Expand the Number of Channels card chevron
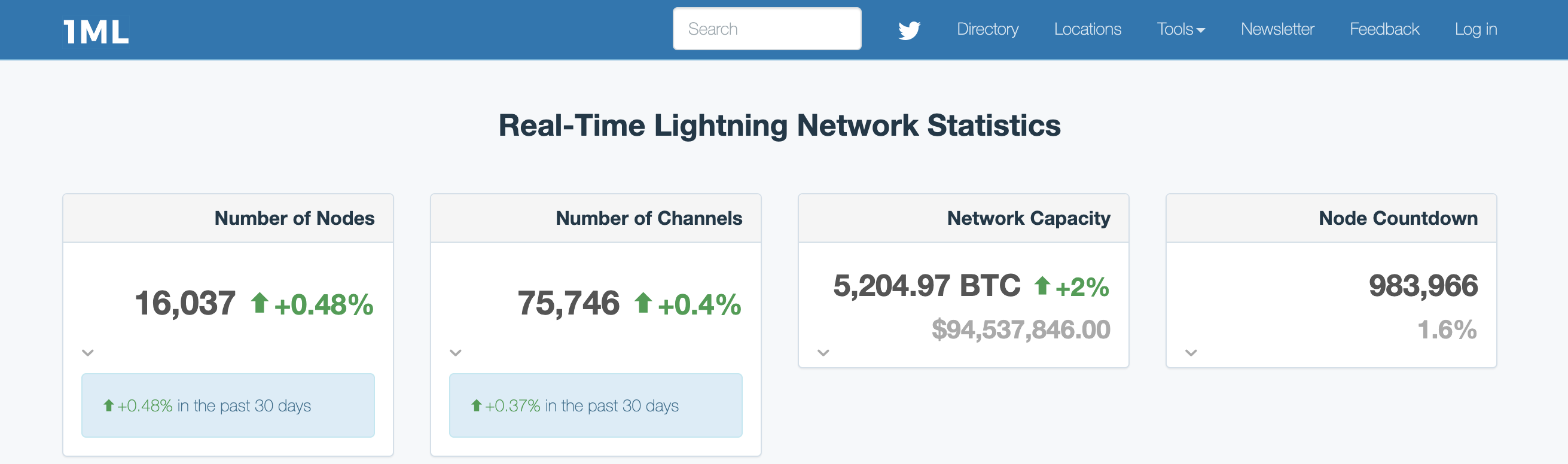The height and width of the screenshot is (464, 1568). tap(456, 353)
